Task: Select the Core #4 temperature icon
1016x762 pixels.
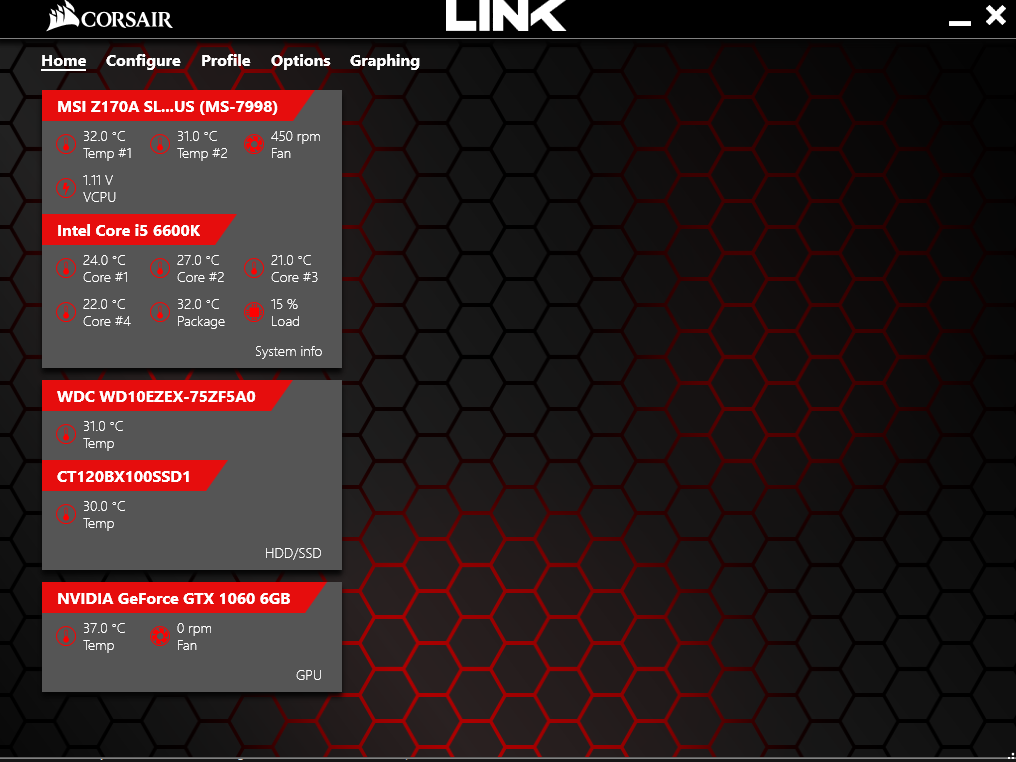Action: pos(65,312)
